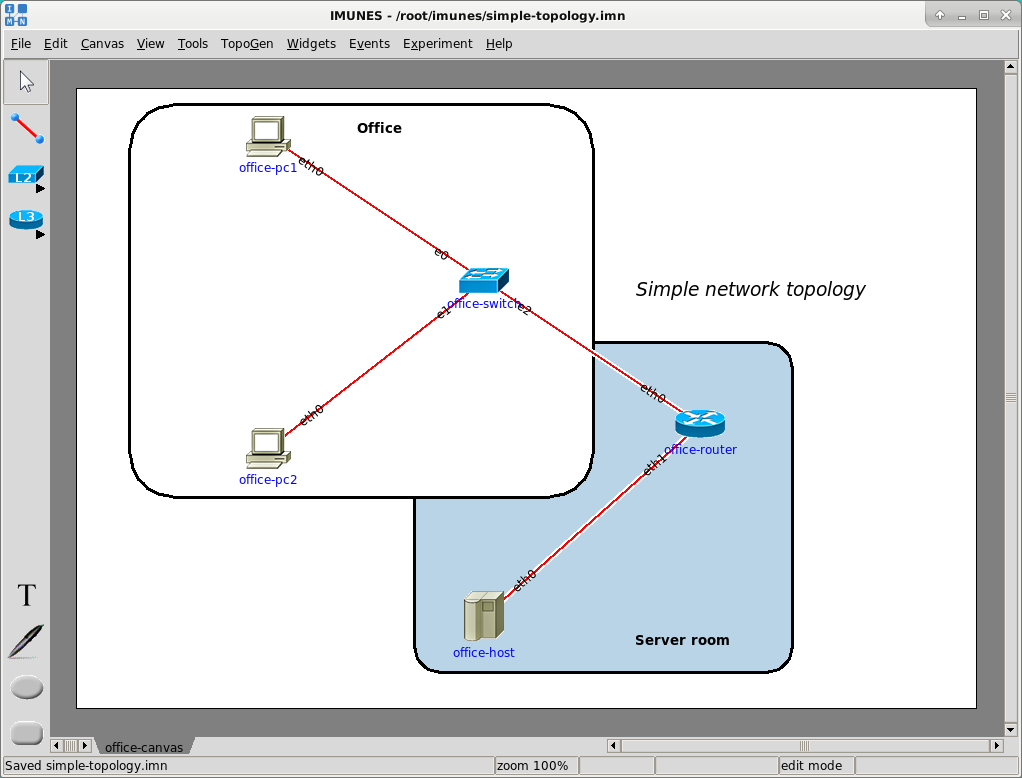Click eth0 label near office-host
The height and width of the screenshot is (778, 1022).
525,580
